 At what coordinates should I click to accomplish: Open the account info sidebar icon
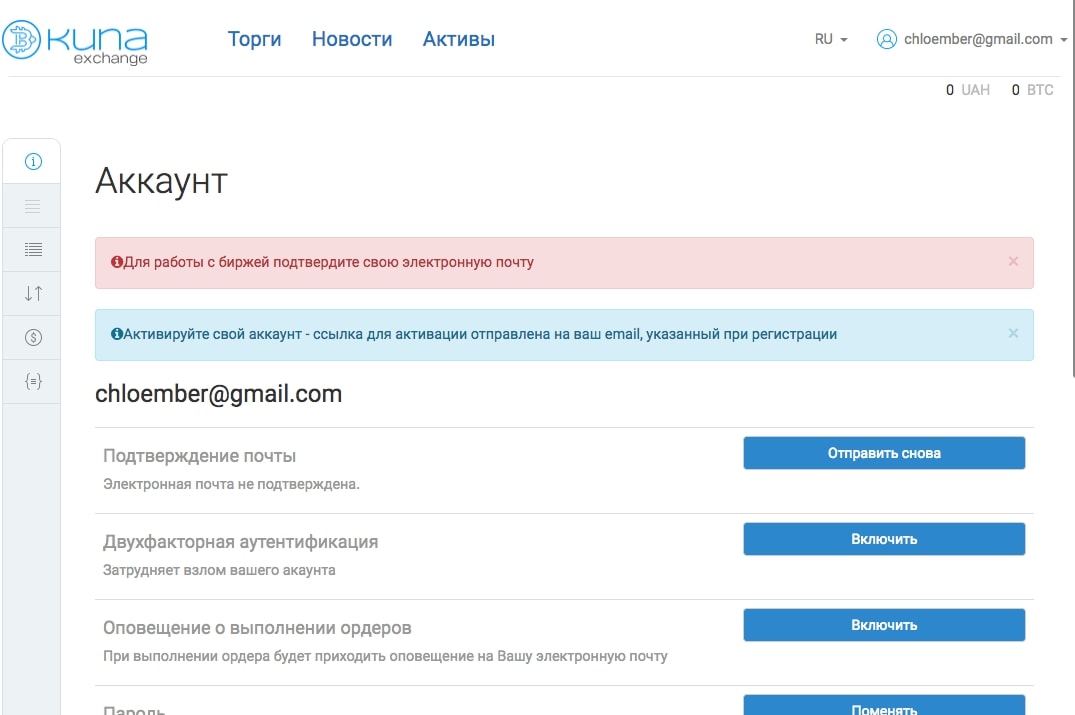33,162
